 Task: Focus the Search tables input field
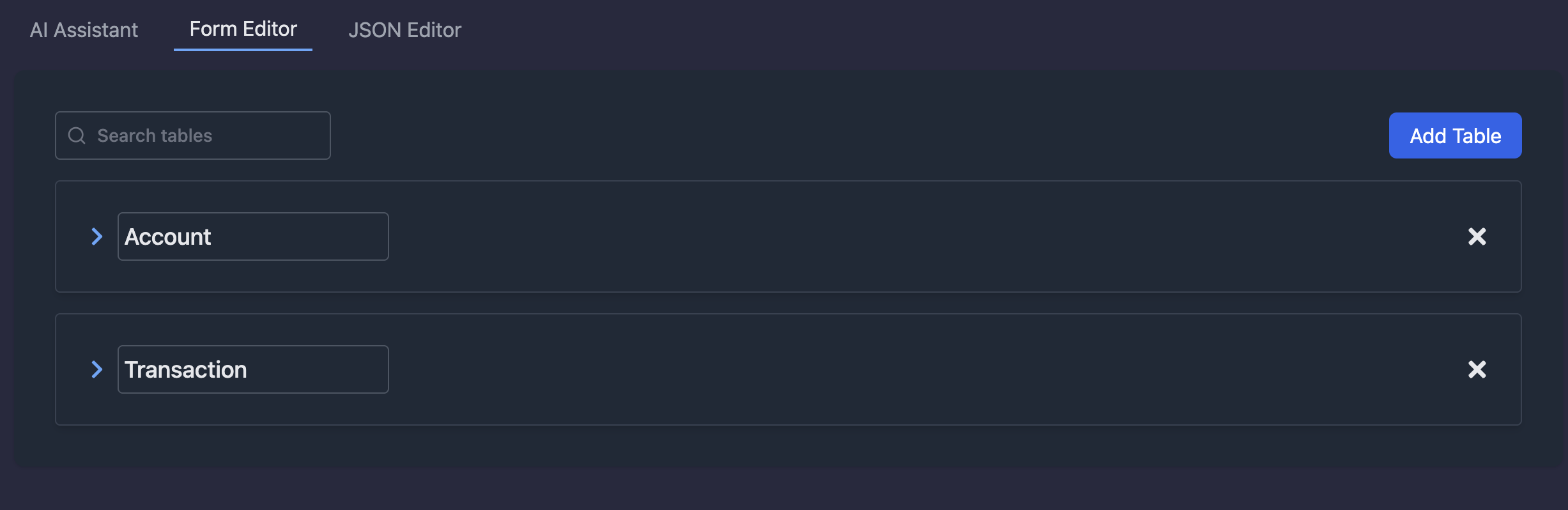pyautogui.click(x=204, y=135)
